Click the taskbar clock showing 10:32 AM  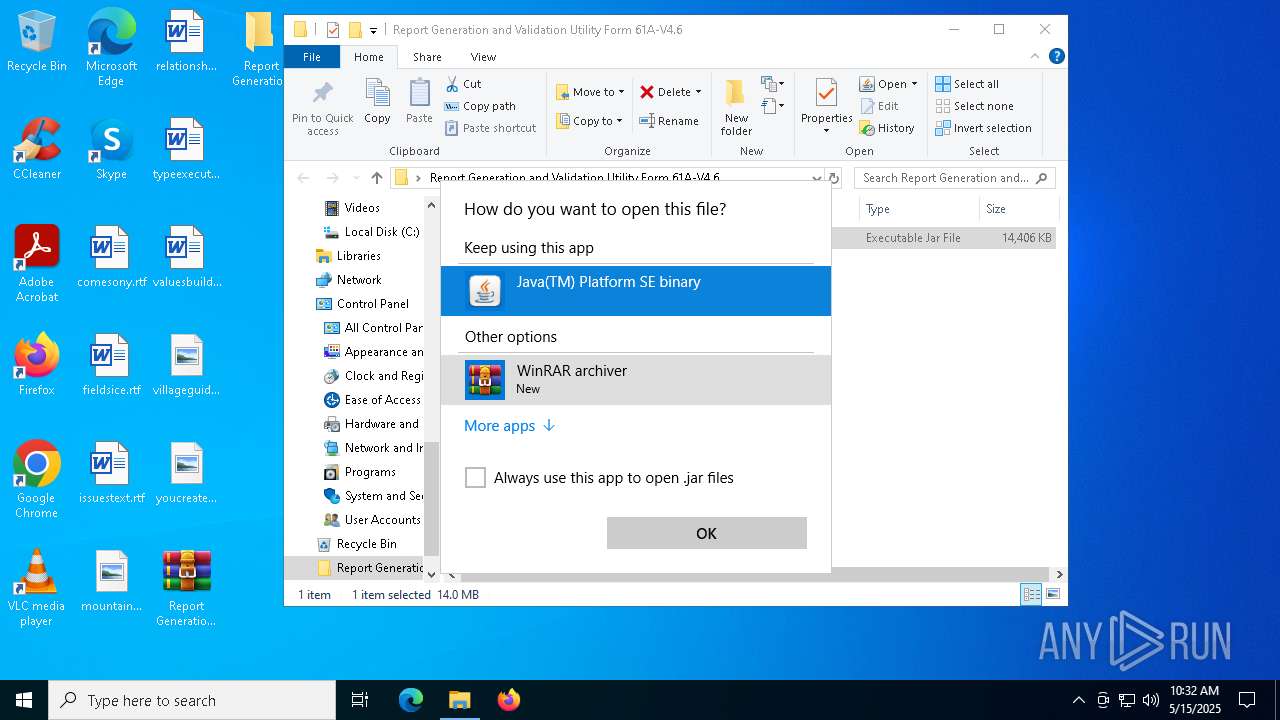[x=1194, y=700]
